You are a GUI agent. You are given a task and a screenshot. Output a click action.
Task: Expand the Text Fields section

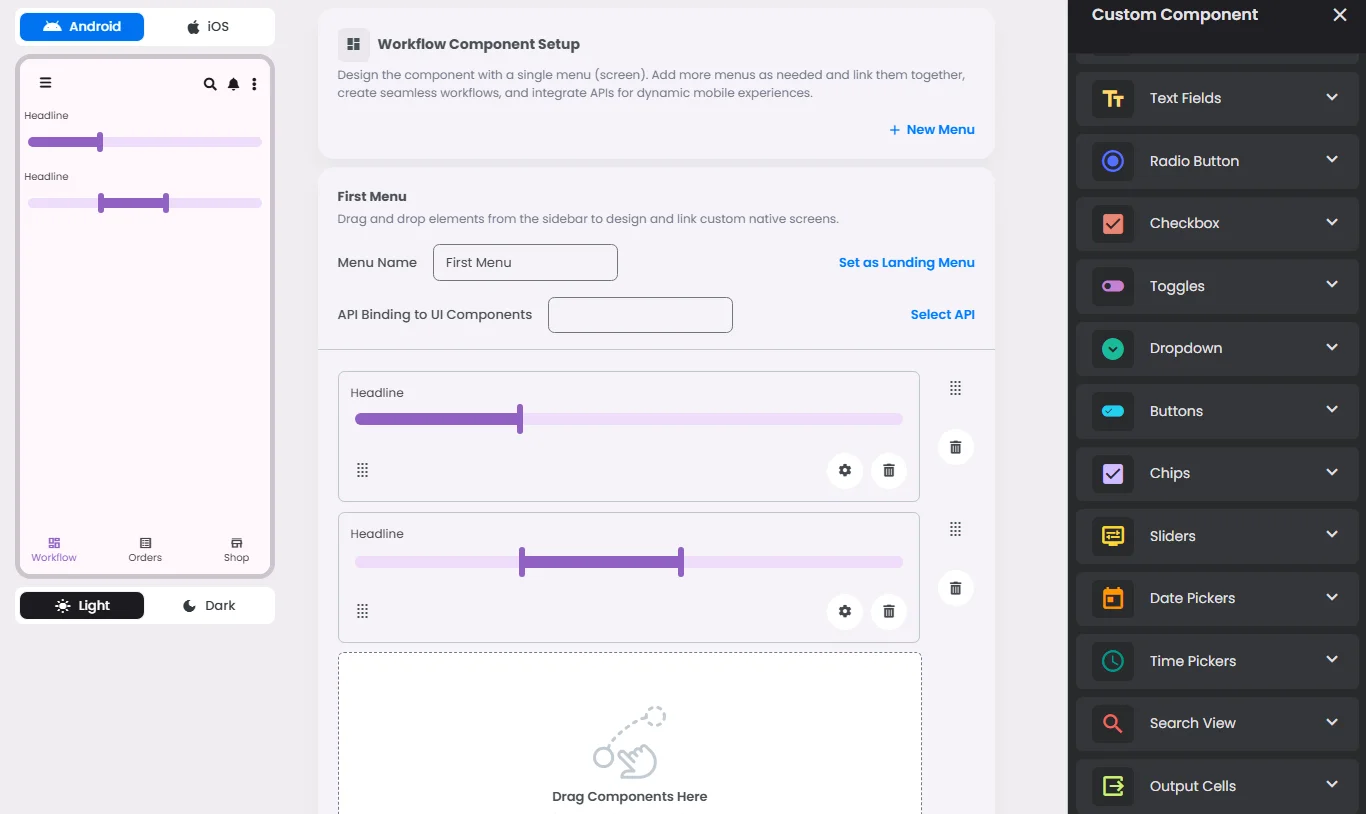pos(1331,97)
